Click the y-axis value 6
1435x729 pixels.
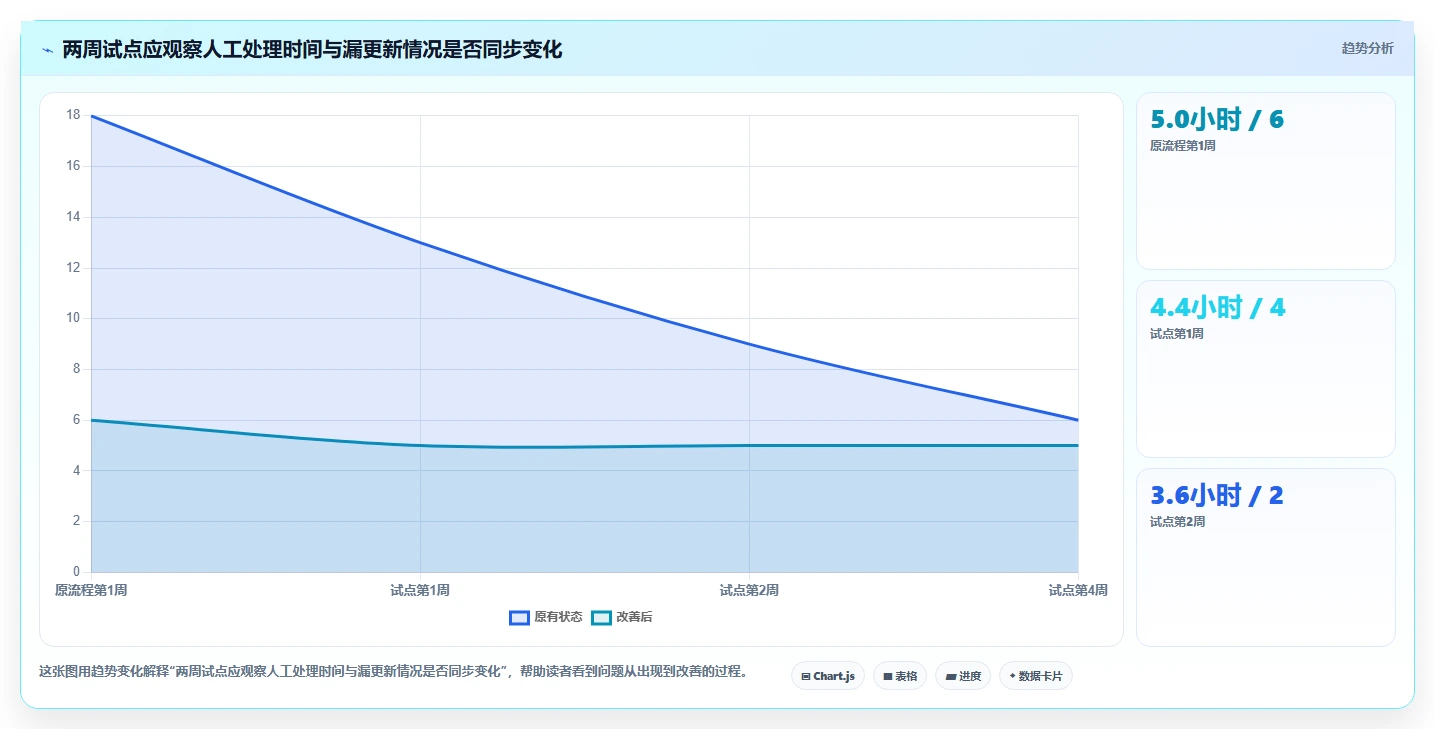coord(76,420)
